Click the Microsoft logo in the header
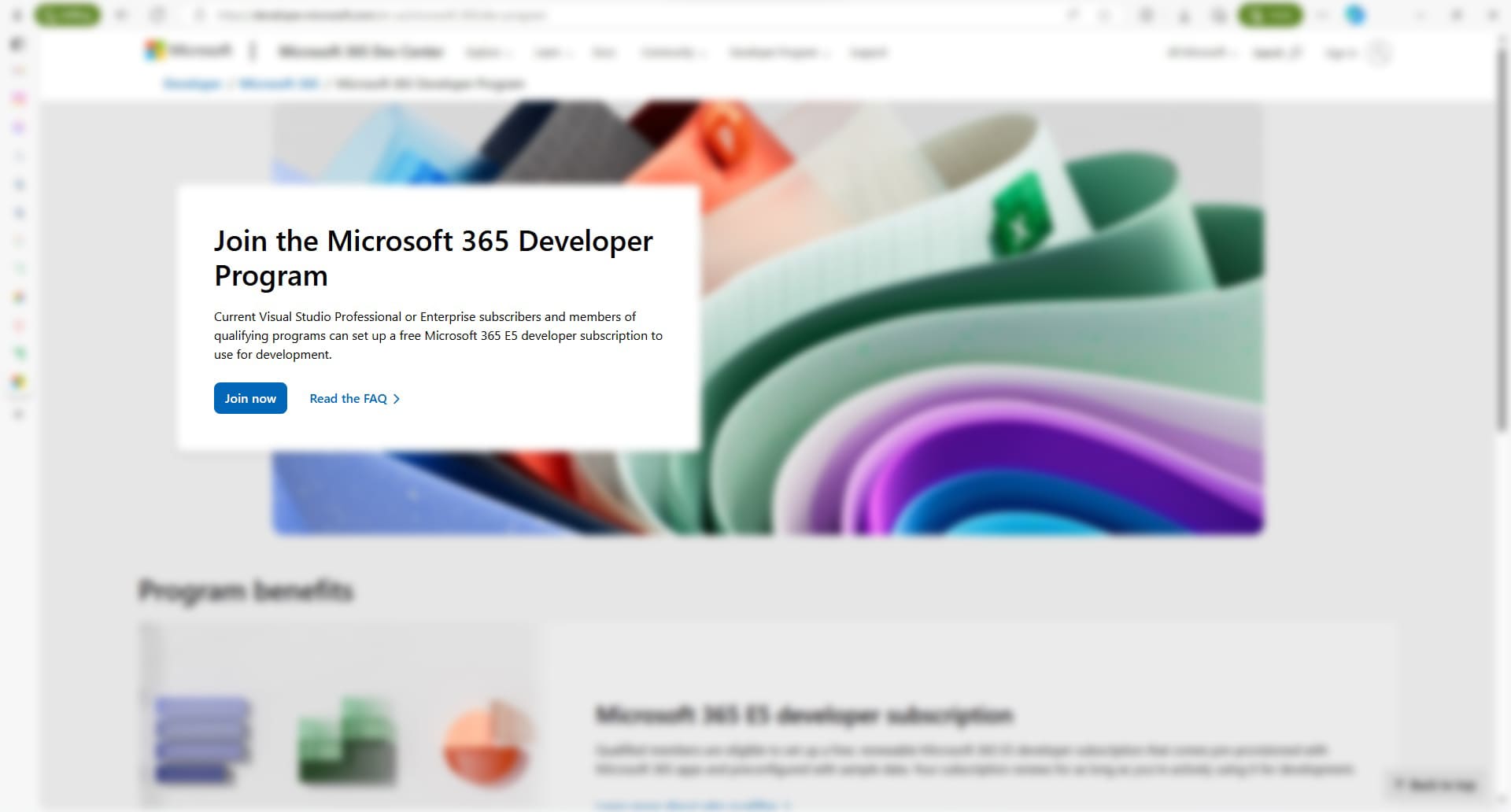This screenshot has height=812, width=1511. 189,51
